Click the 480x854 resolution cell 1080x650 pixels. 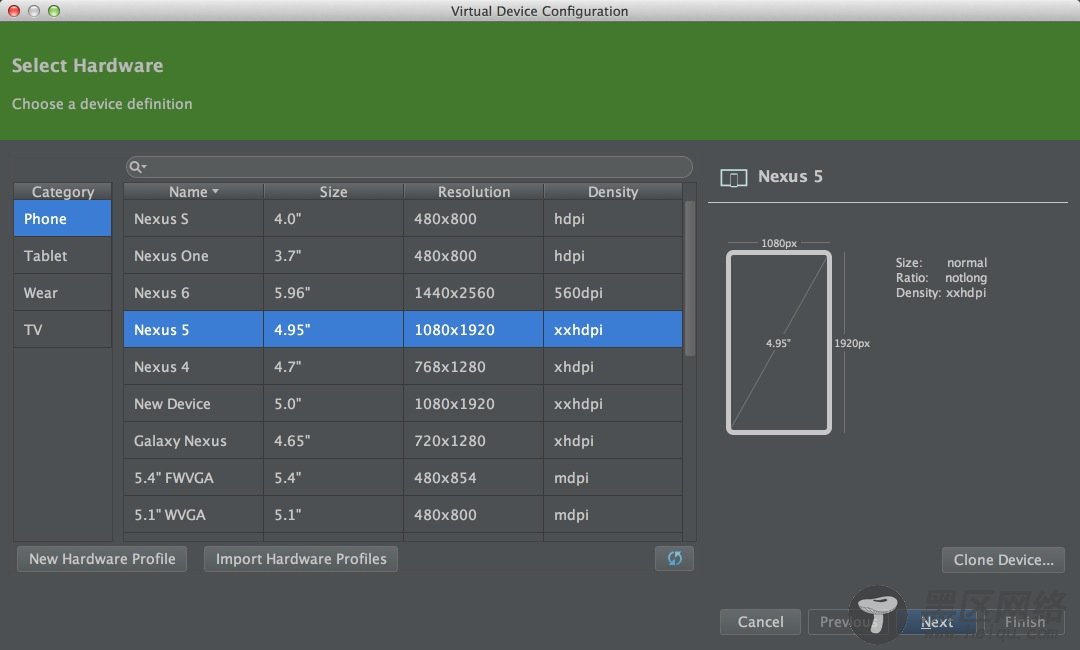473,478
